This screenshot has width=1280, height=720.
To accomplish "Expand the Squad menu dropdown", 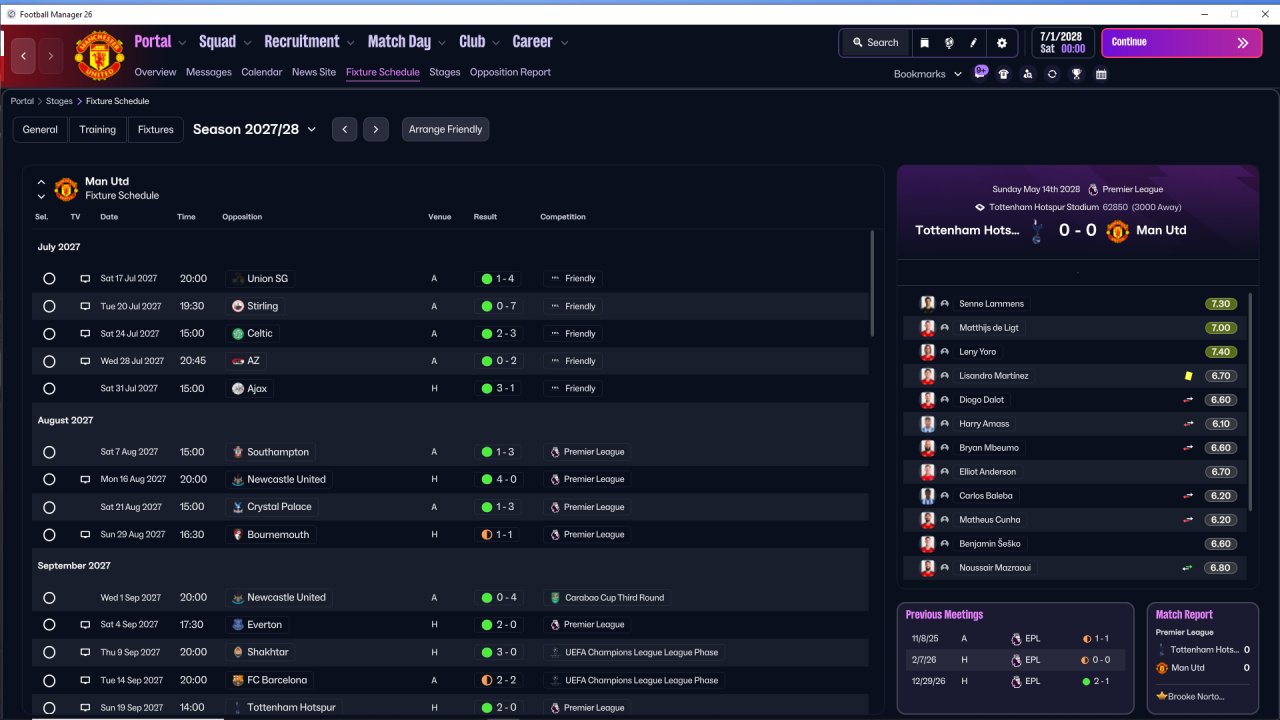I will (x=247, y=43).
